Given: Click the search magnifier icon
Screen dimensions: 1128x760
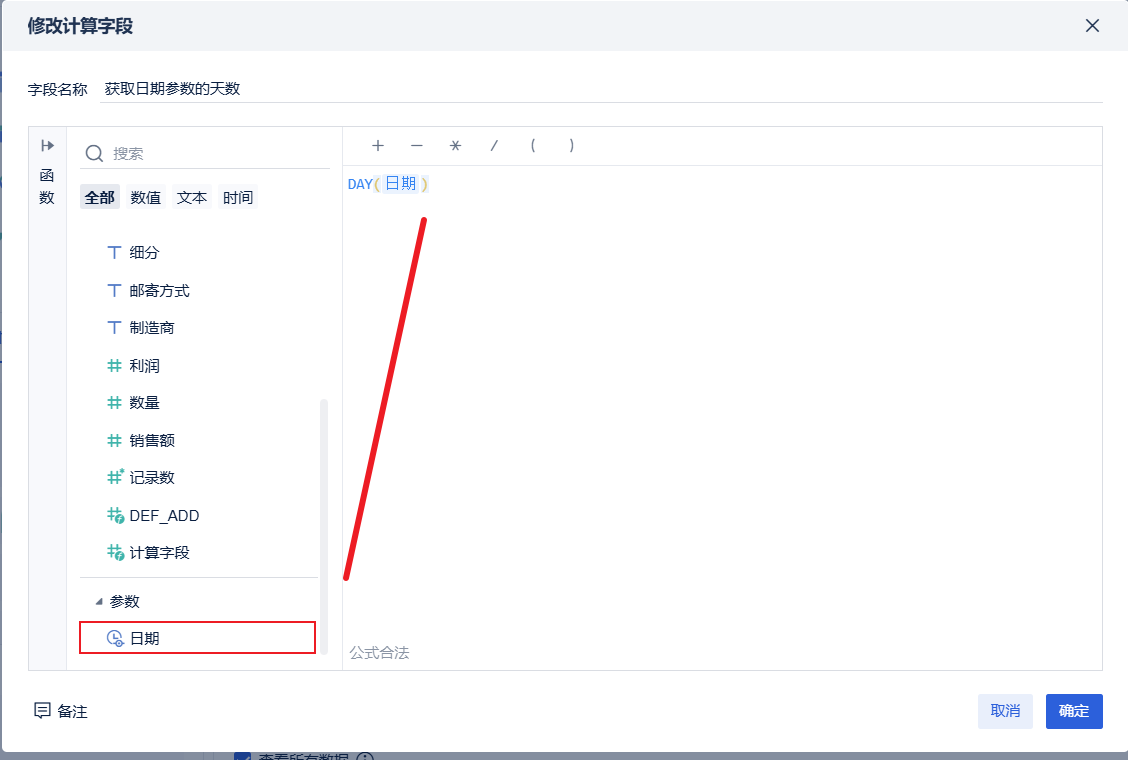Looking at the screenshot, I should pyautogui.click(x=94, y=153).
